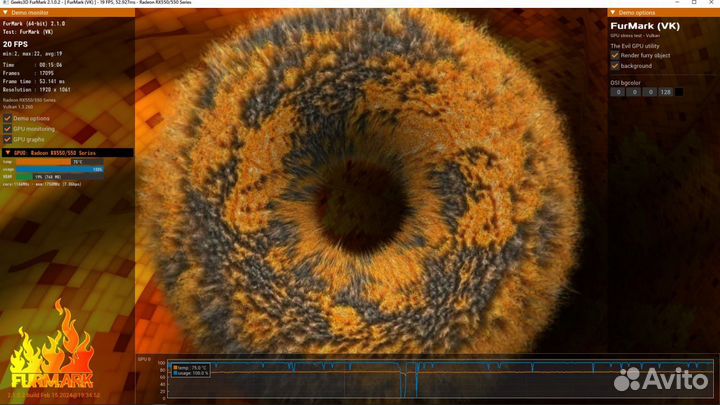Disable the GPU monitoring checkbox
The image size is (720, 405).
(7, 129)
